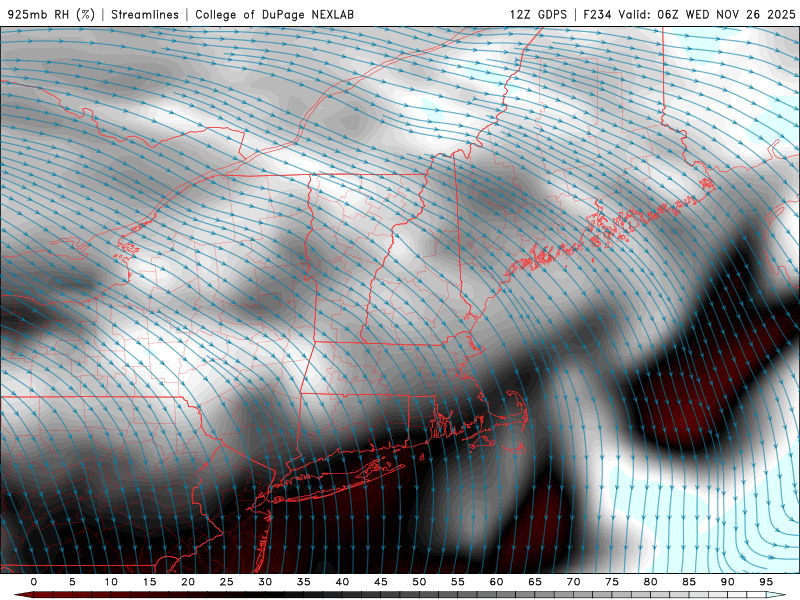Click the "65" colorbar scale label

pos(535,582)
